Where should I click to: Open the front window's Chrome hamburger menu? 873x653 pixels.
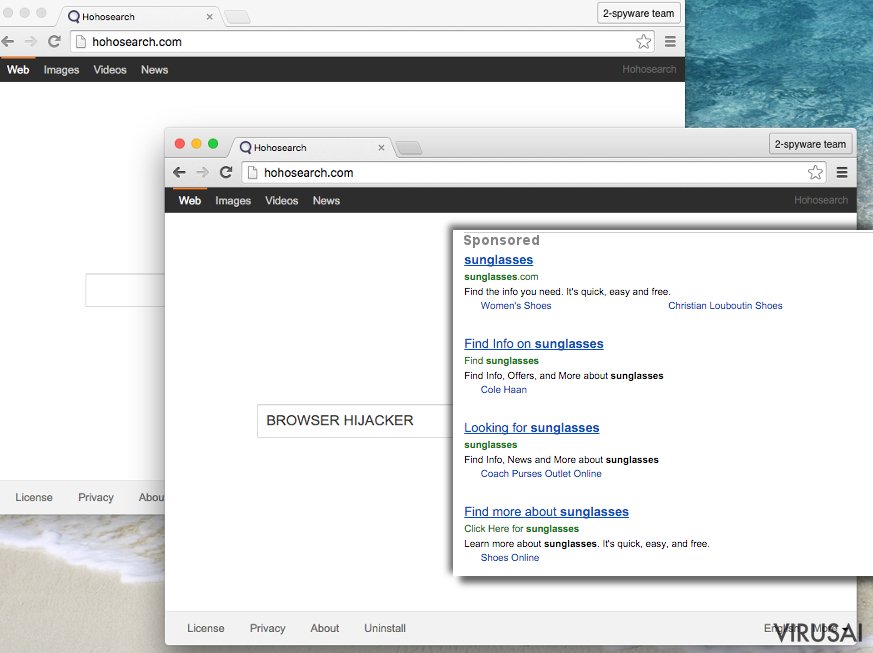pyautogui.click(x=842, y=173)
